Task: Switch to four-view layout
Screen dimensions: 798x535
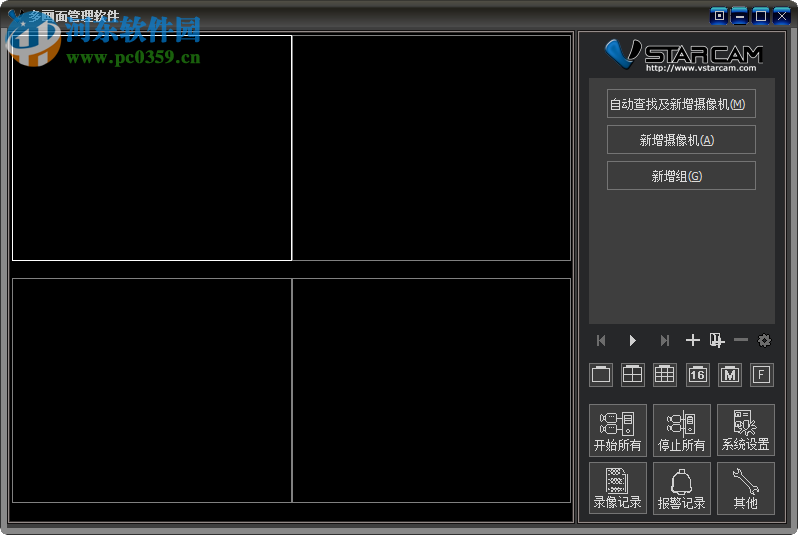Action: pyautogui.click(x=633, y=375)
